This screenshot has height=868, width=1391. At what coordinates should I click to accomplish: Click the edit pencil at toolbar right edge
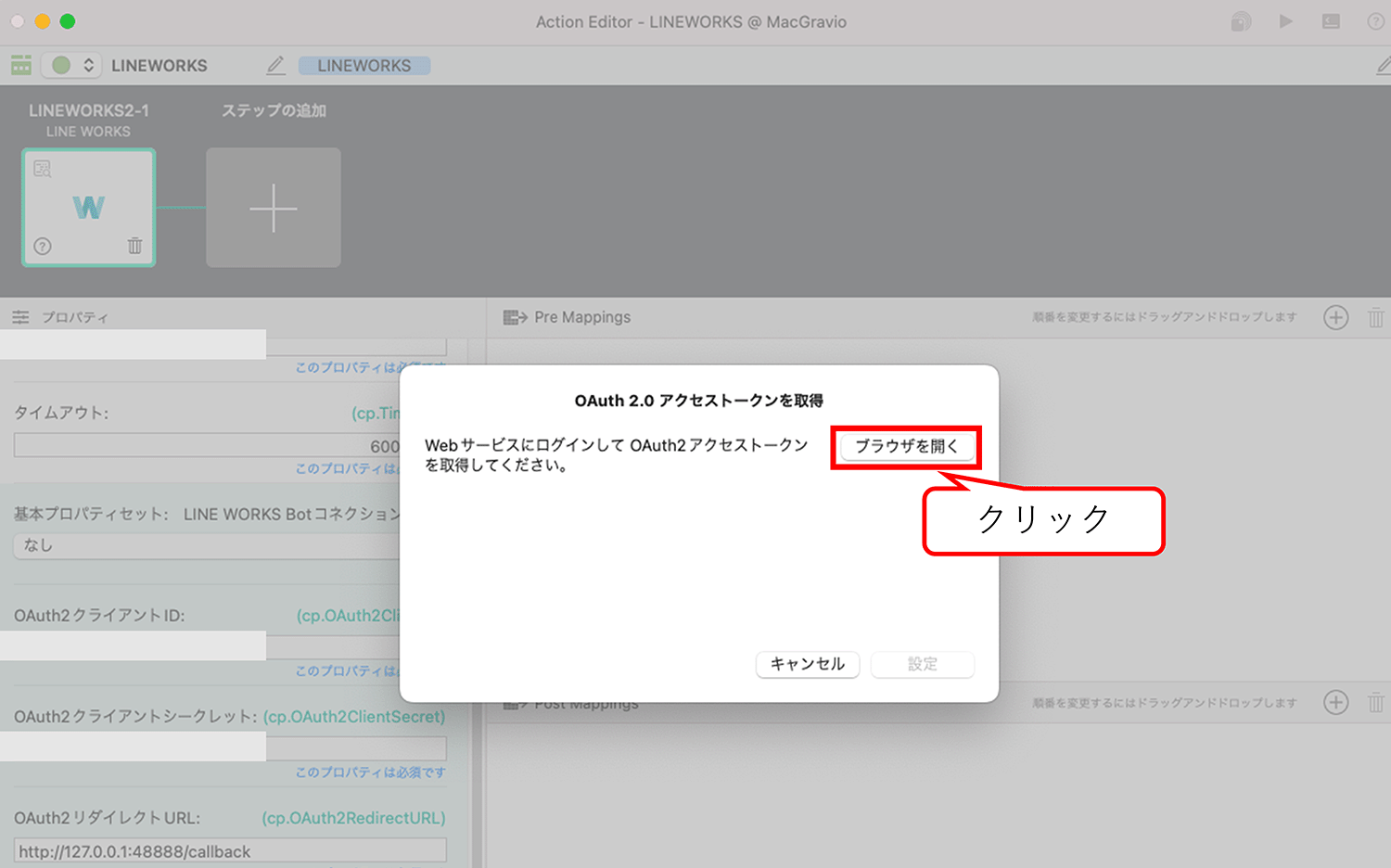(1383, 65)
